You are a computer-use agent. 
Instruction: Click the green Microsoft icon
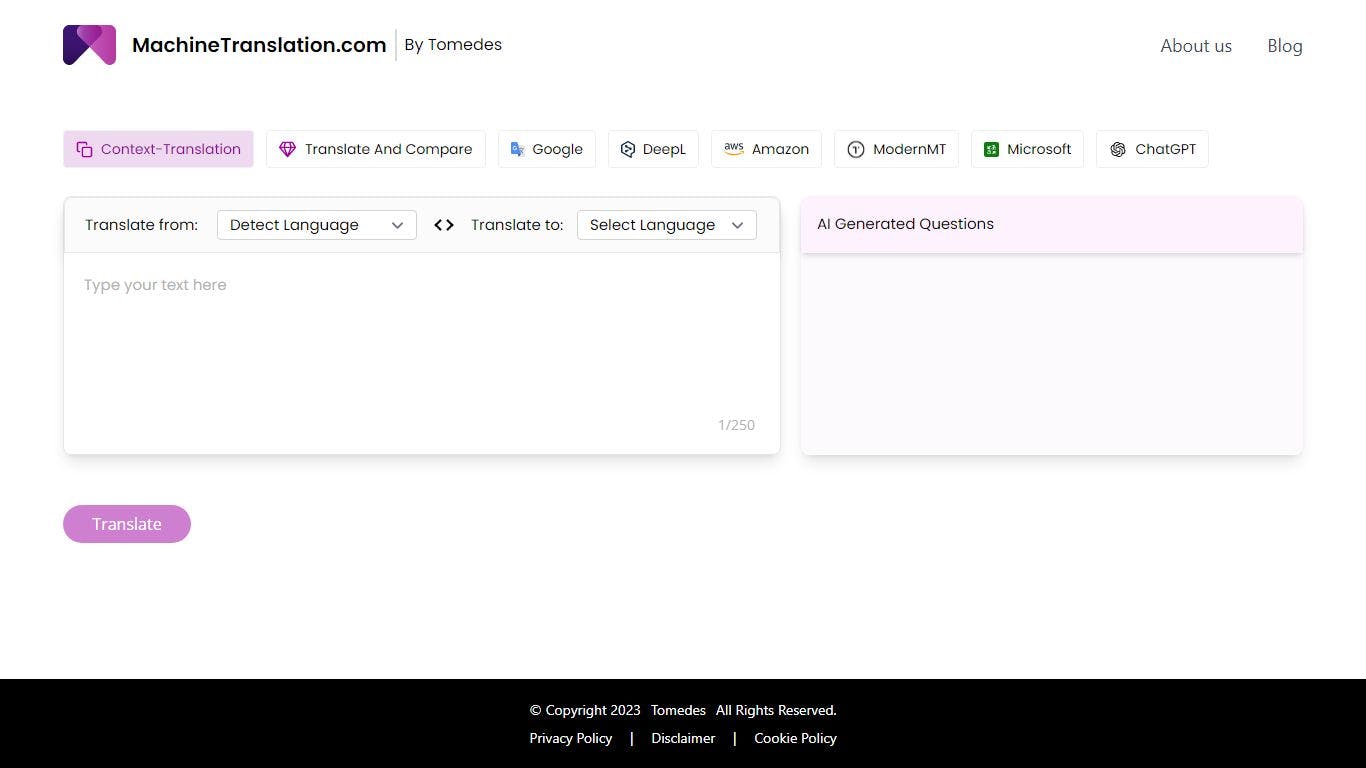990,149
